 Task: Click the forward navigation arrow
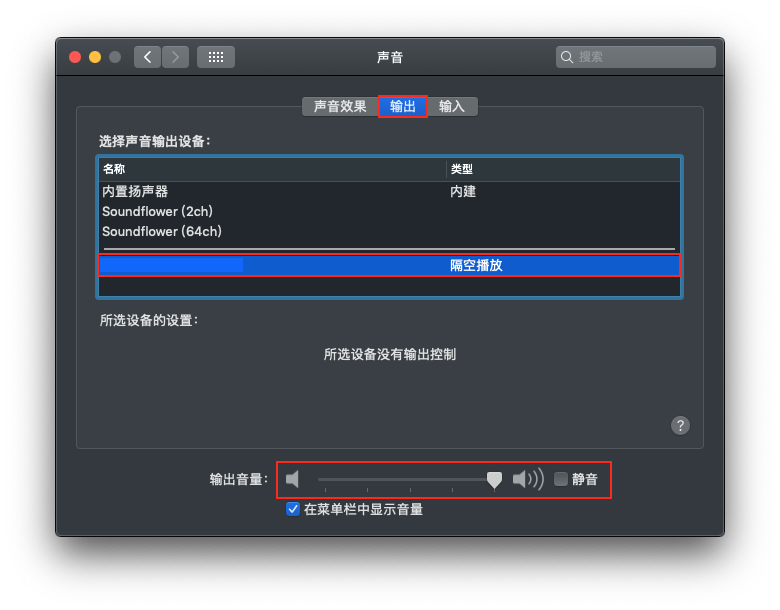[175, 57]
